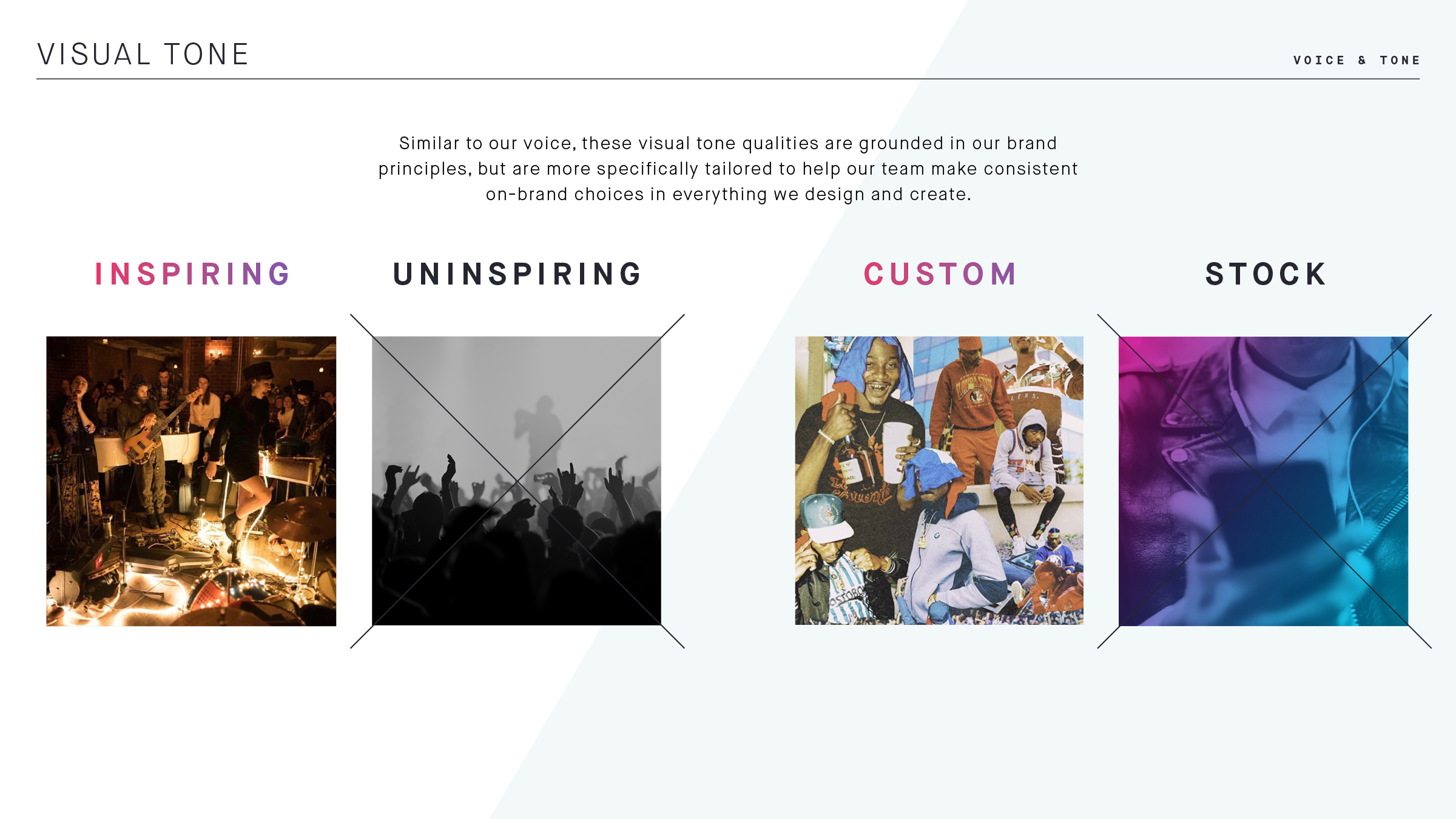Click the X cross center over crowd image

click(517, 481)
